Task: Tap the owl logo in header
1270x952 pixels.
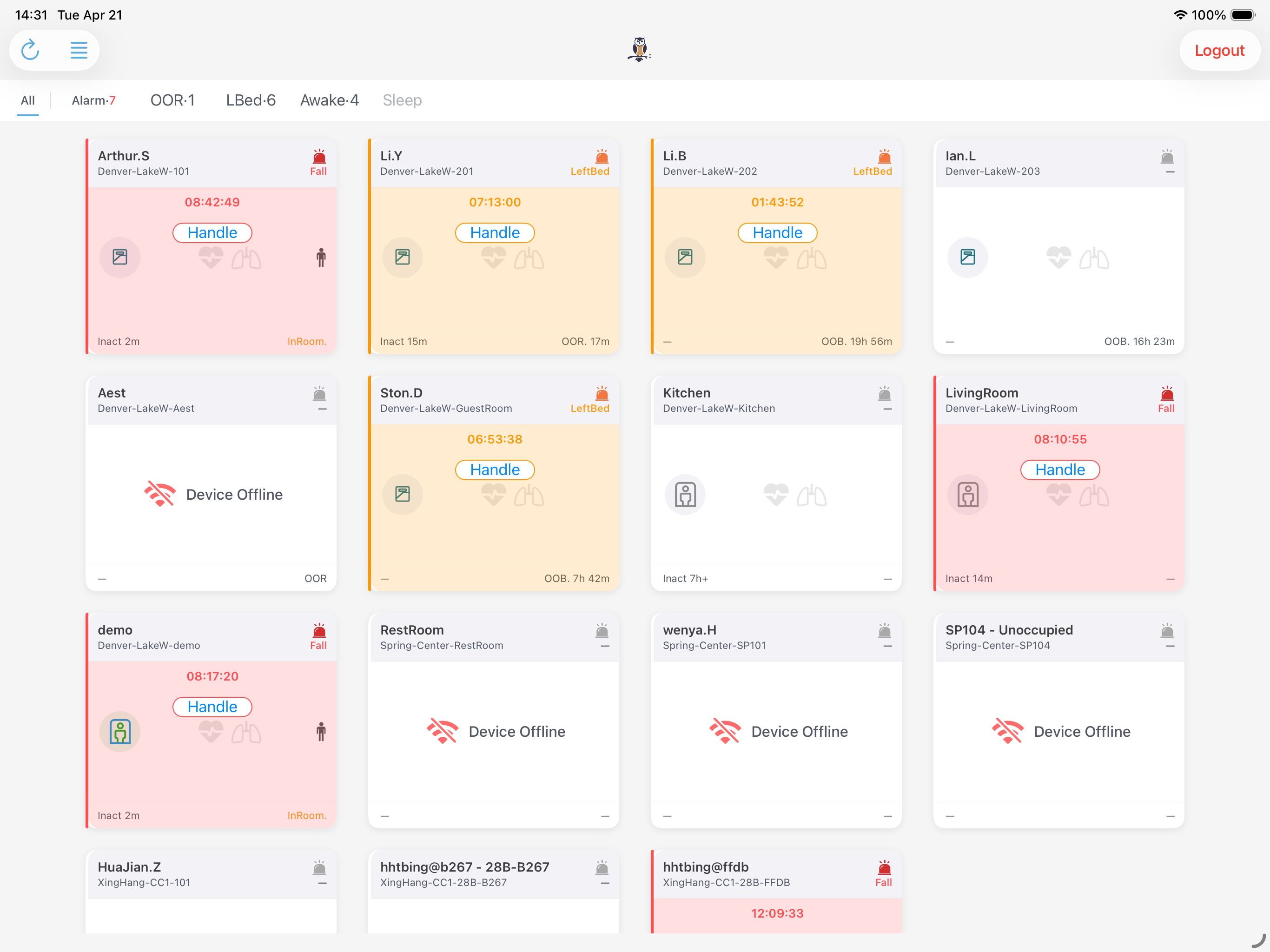Action: (x=639, y=49)
